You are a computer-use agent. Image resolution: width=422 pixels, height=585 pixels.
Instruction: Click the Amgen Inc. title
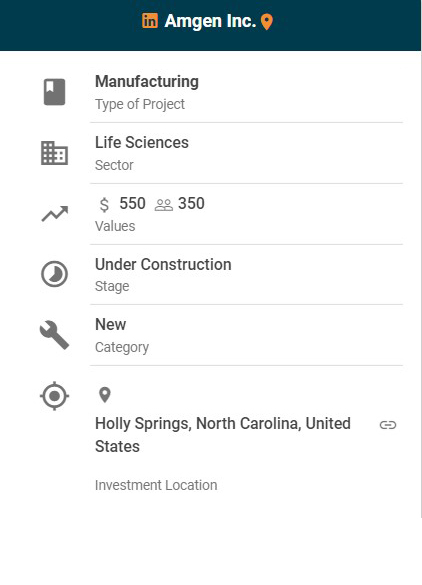pos(210,21)
